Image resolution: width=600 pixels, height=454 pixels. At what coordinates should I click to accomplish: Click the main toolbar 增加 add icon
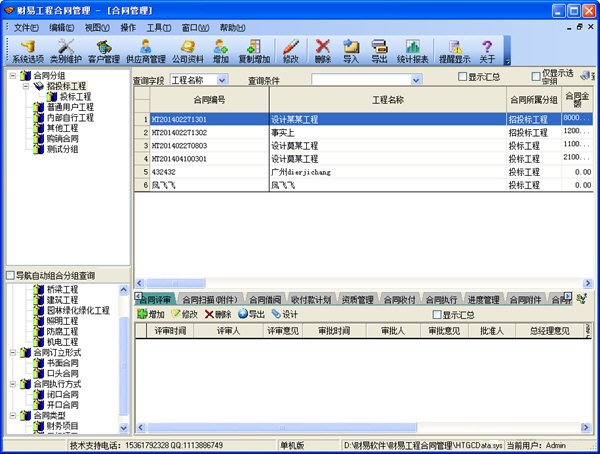click(221, 51)
